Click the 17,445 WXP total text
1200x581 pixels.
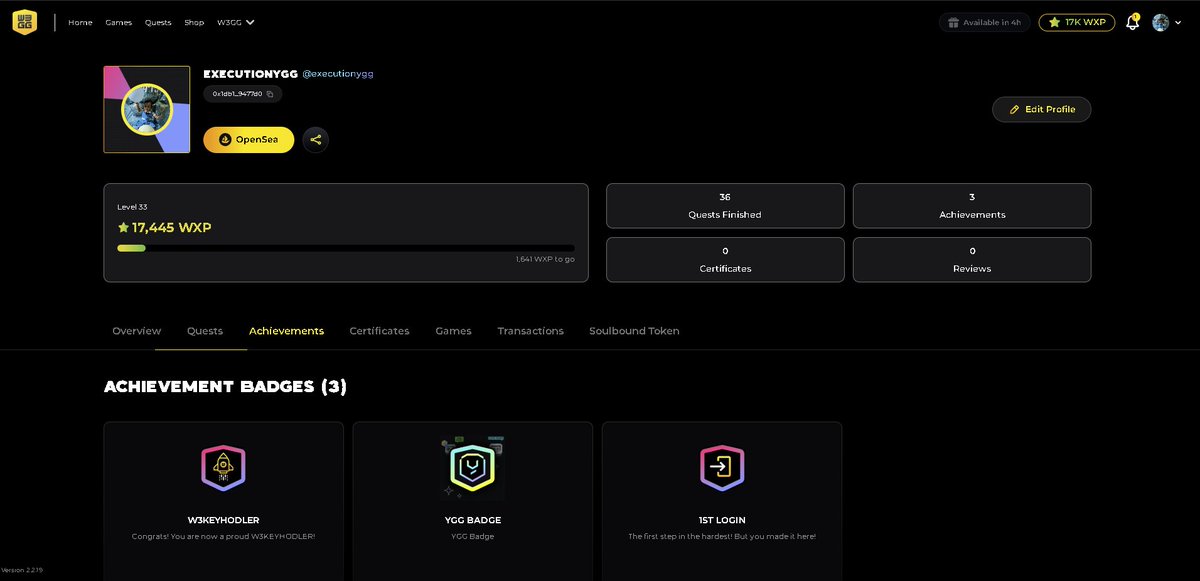(x=172, y=228)
